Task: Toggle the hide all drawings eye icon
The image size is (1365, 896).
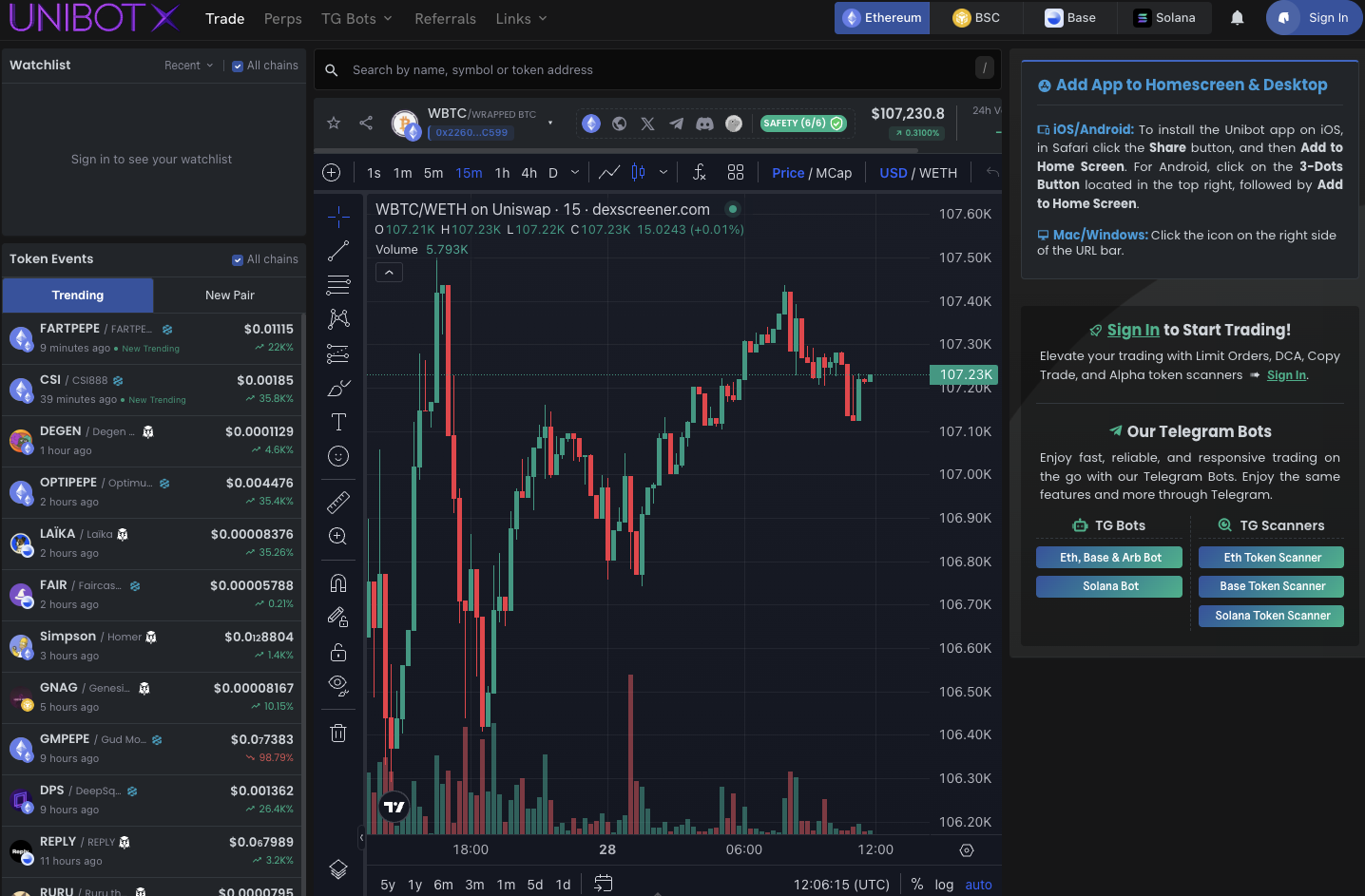Action: (x=338, y=685)
